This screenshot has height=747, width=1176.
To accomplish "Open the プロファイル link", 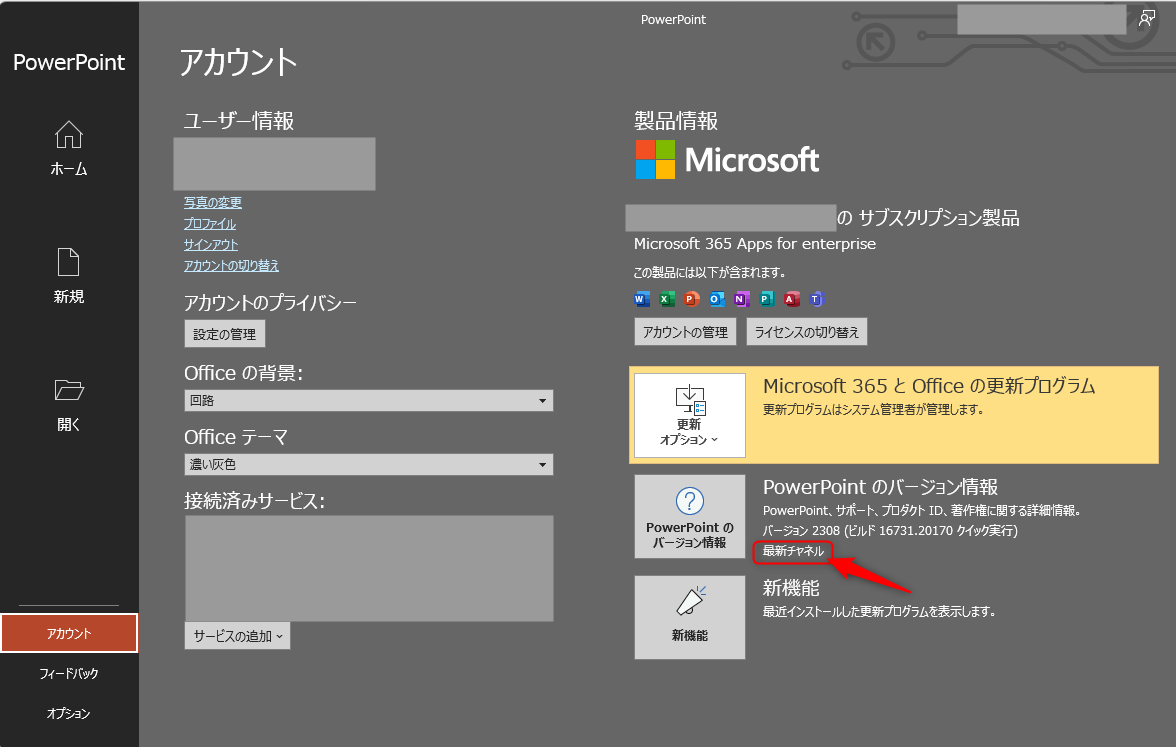I will (210, 224).
